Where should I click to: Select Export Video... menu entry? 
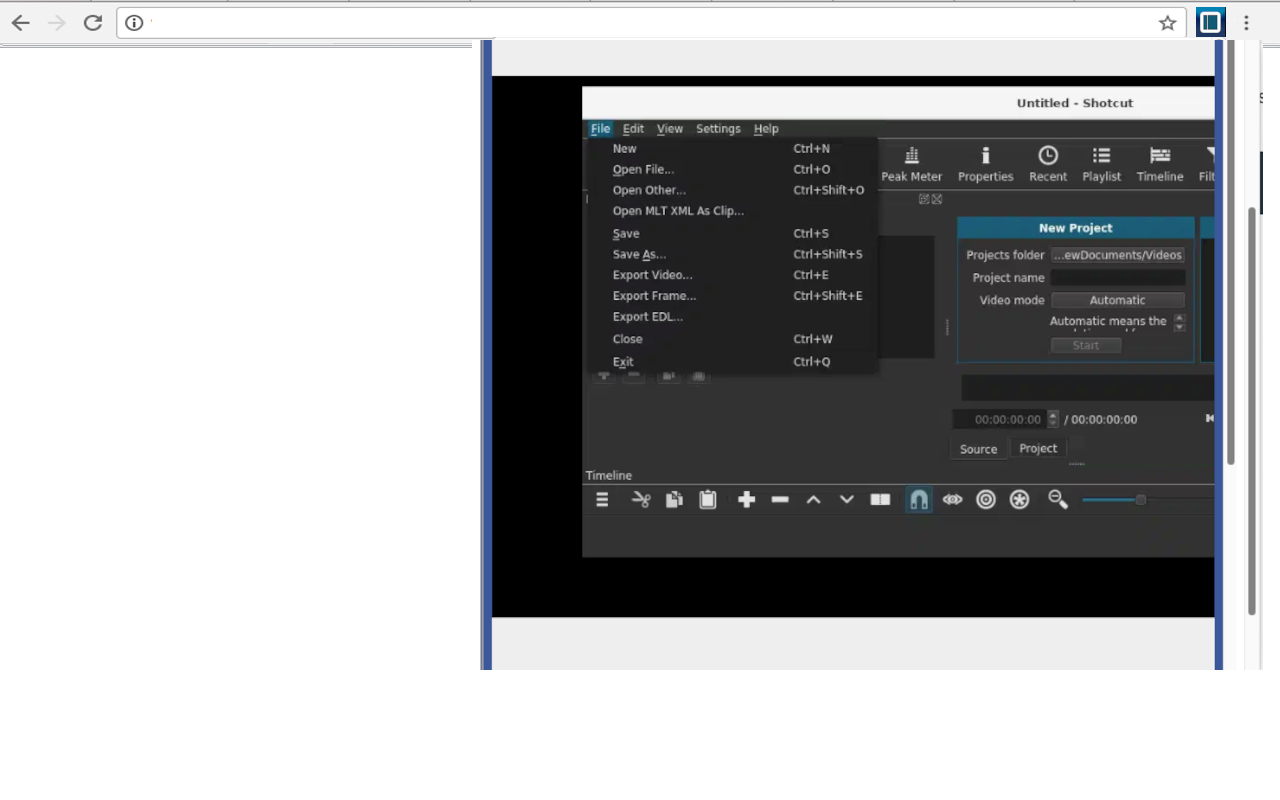click(x=732, y=275)
